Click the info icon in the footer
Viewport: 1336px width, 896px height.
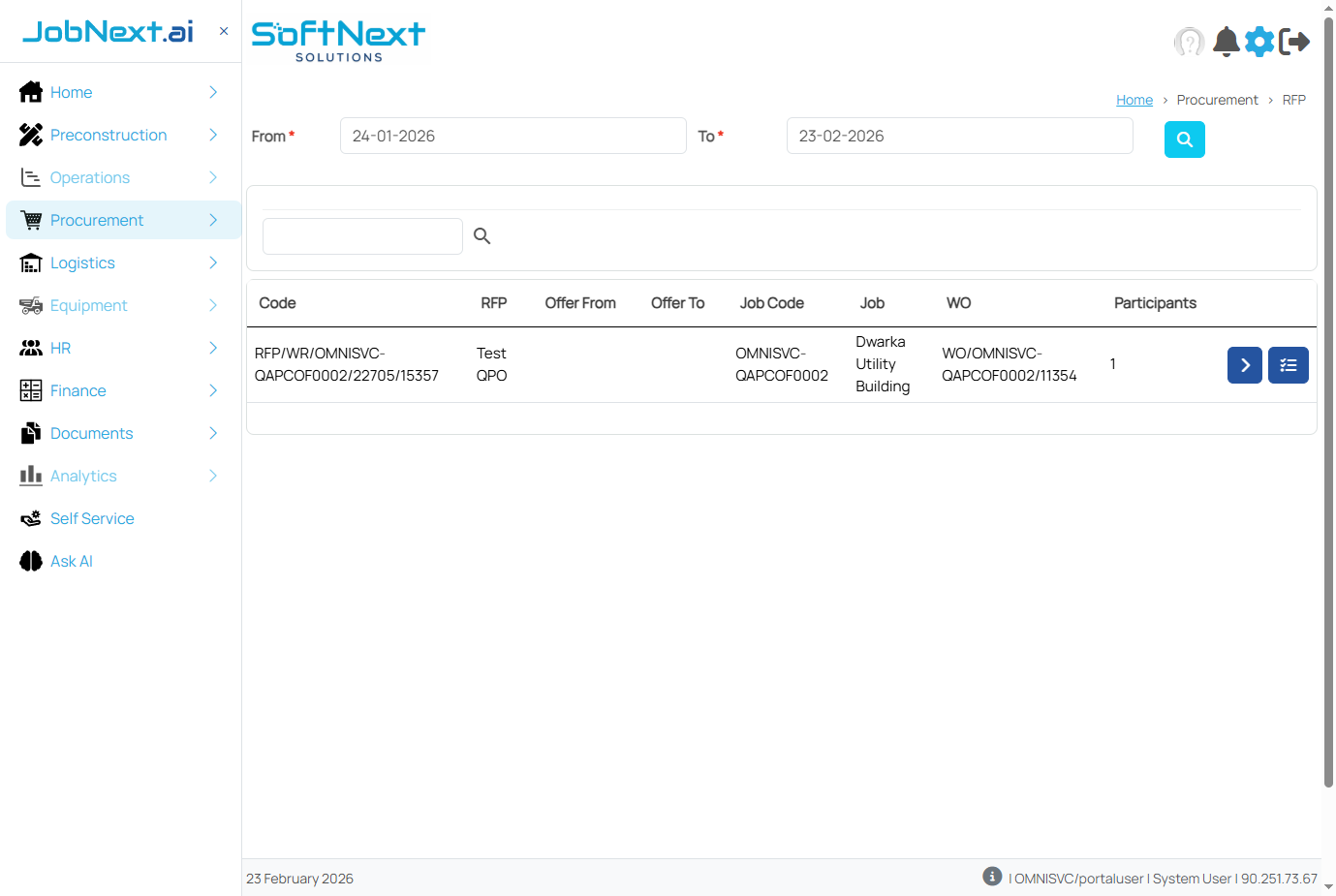click(992, 877)
